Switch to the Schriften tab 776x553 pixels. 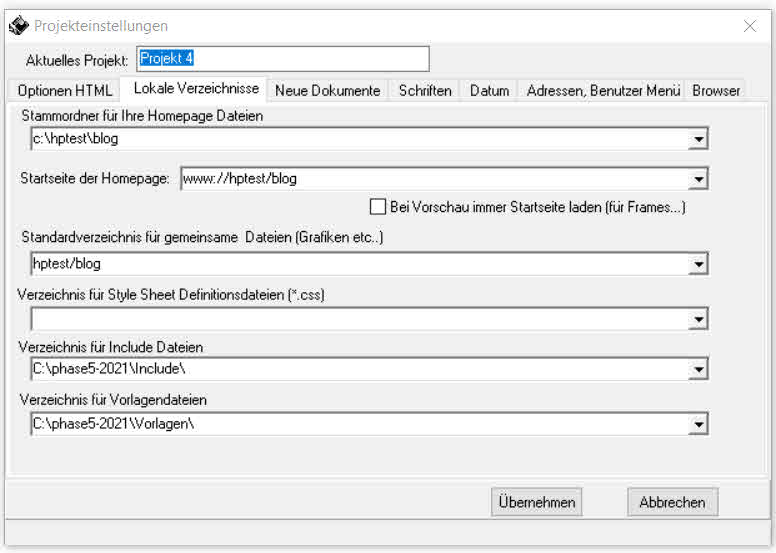425,90
